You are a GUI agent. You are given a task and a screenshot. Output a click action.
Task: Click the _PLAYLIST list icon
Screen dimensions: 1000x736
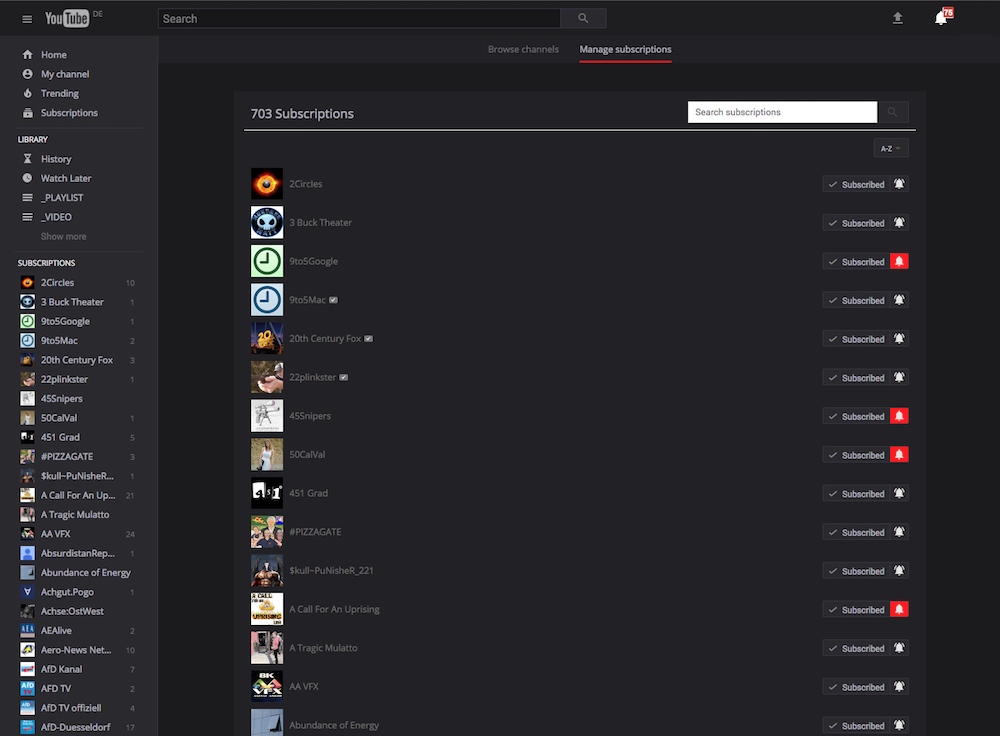(27, 198)
